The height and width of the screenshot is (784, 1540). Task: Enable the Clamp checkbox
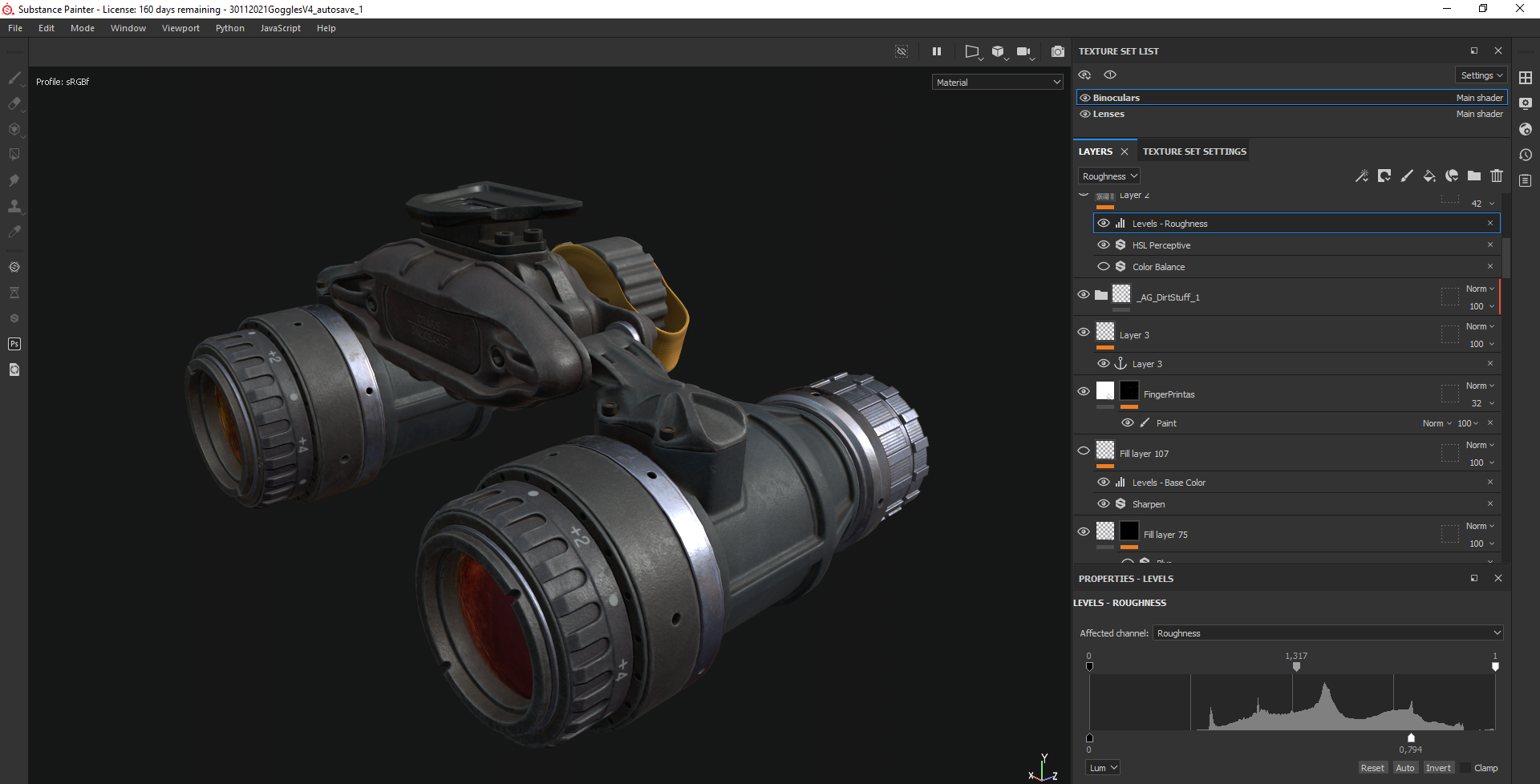coord(1466,768)
